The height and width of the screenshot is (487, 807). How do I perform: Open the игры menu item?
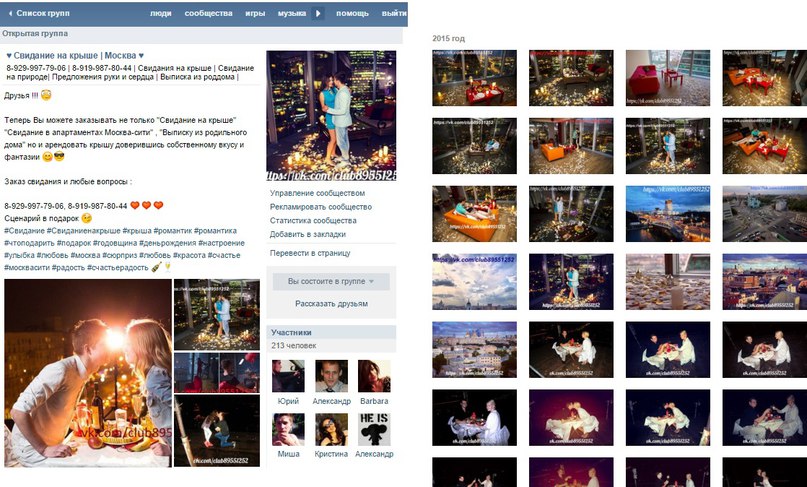point(255,13)
